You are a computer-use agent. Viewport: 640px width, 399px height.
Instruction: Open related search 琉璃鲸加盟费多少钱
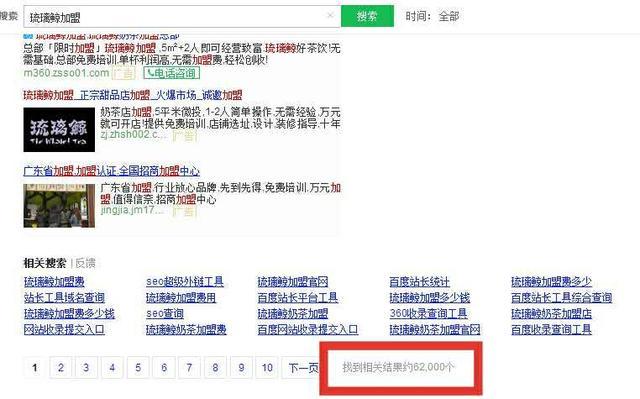point(69,313)
